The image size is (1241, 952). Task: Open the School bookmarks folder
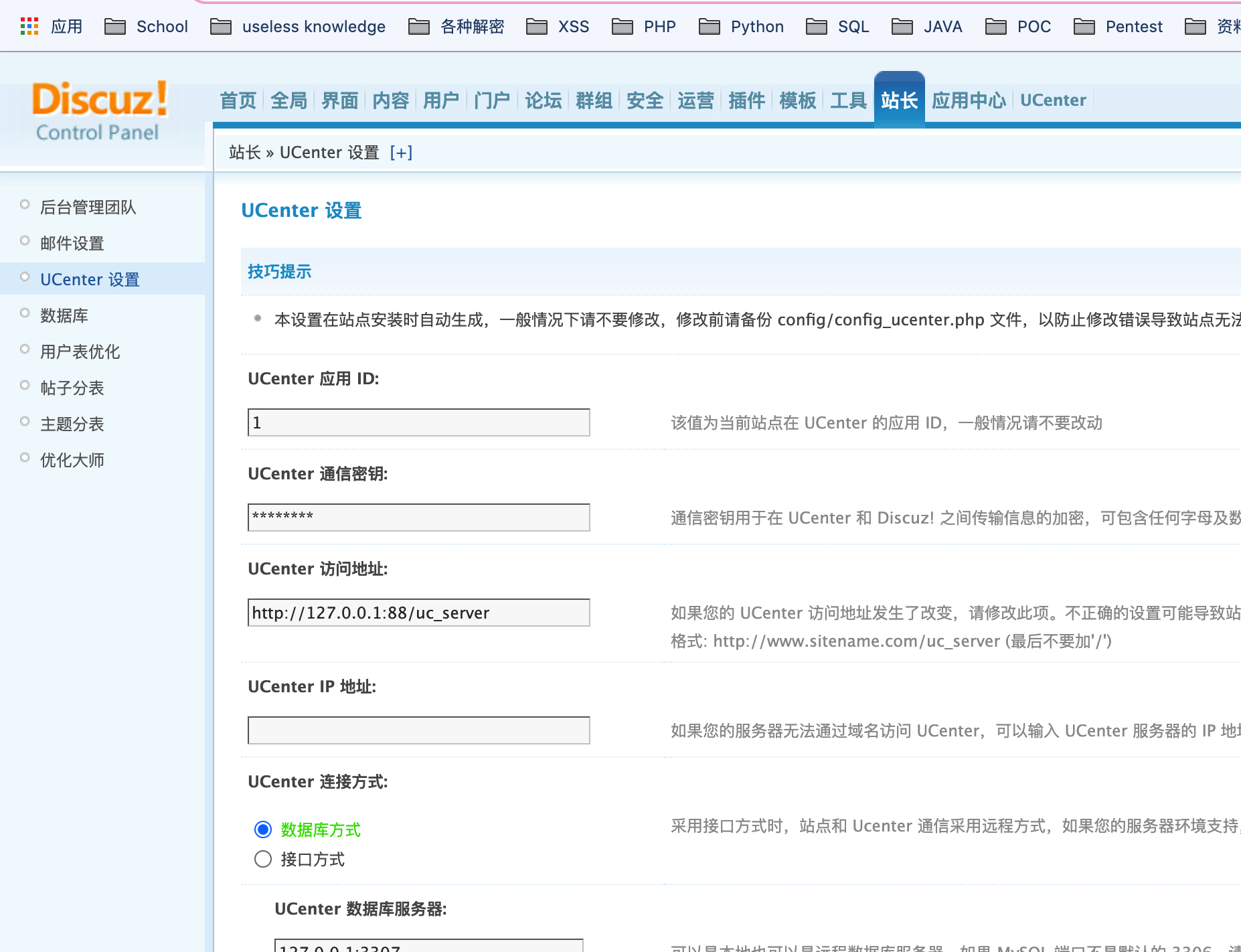click(x=147, y=27)
